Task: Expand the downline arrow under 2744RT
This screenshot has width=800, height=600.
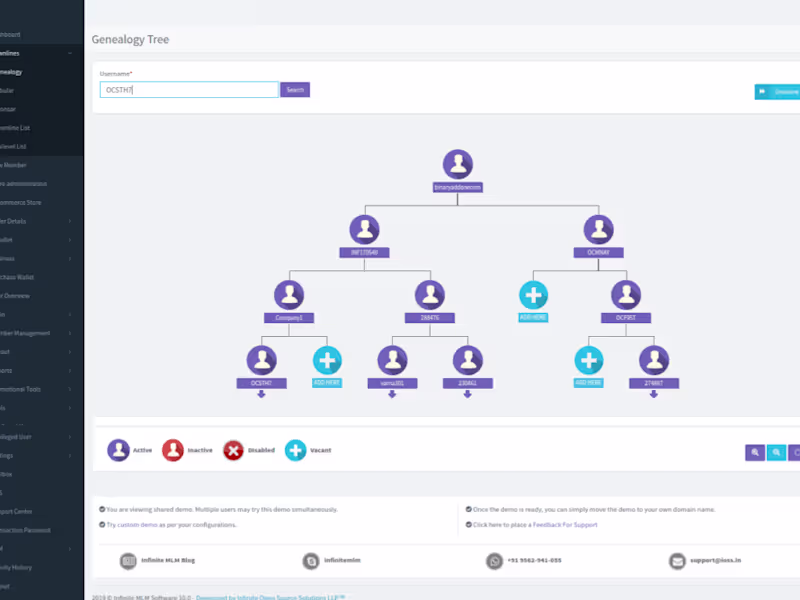Action: click(x=654, y=394)
